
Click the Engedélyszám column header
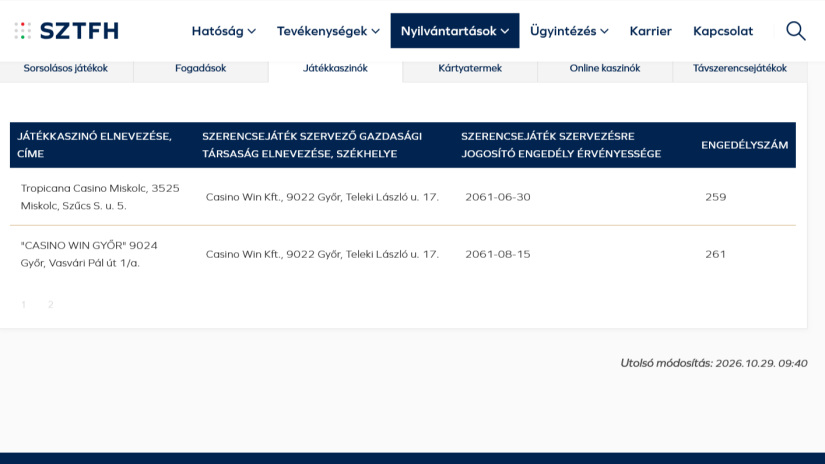pyautogui.click(x=744, y=145)
